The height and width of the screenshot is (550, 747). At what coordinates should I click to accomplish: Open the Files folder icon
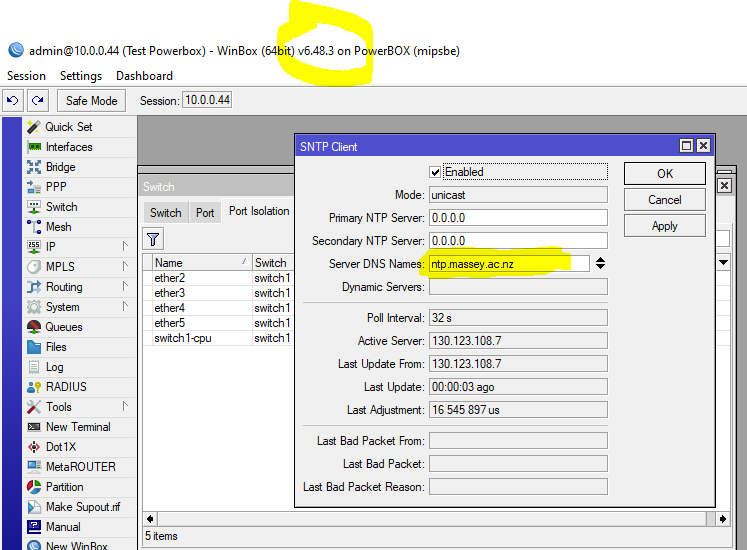pyautogui.click(x=34, y=347)
